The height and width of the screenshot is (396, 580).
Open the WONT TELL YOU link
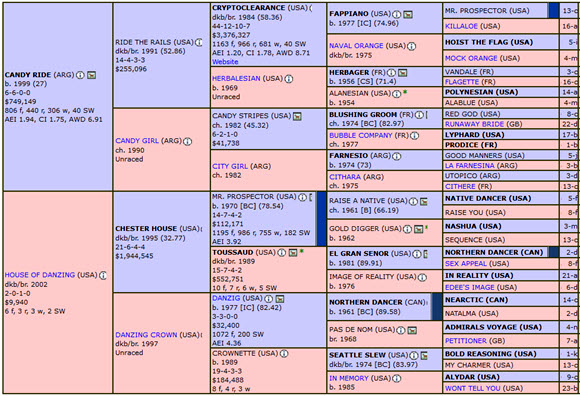[x=472, y=389]
